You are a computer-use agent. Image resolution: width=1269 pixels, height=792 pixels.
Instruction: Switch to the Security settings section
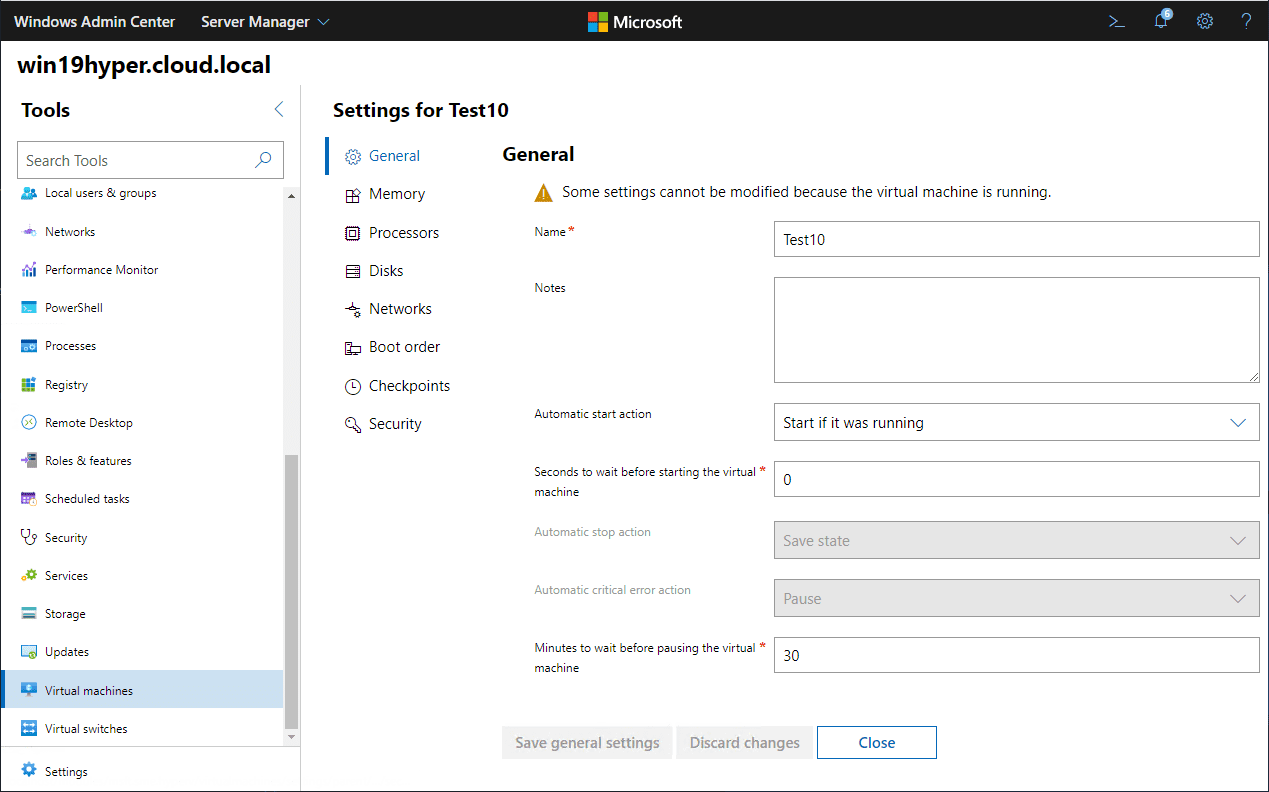pyautogui.click(x=353, y=423)
